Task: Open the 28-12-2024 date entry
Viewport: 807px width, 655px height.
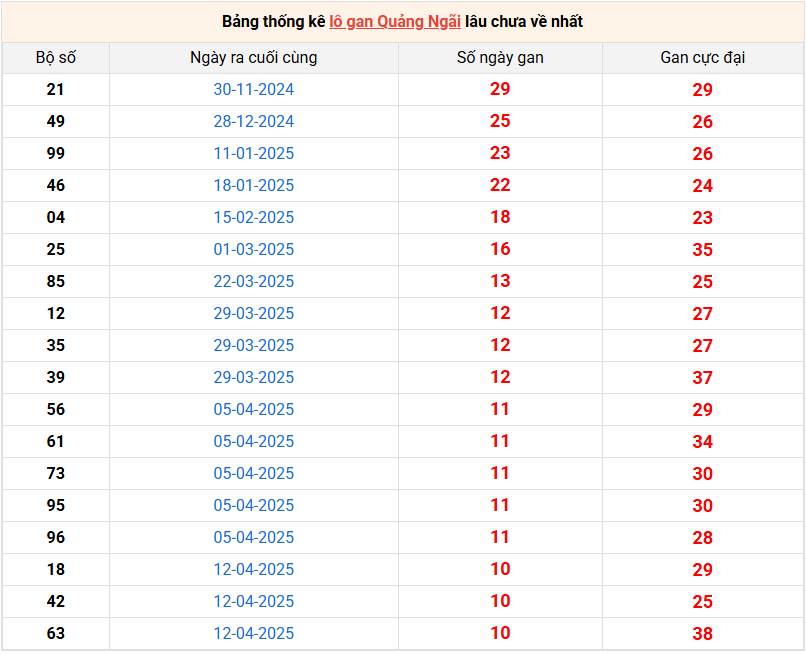Action: point(253,122)
